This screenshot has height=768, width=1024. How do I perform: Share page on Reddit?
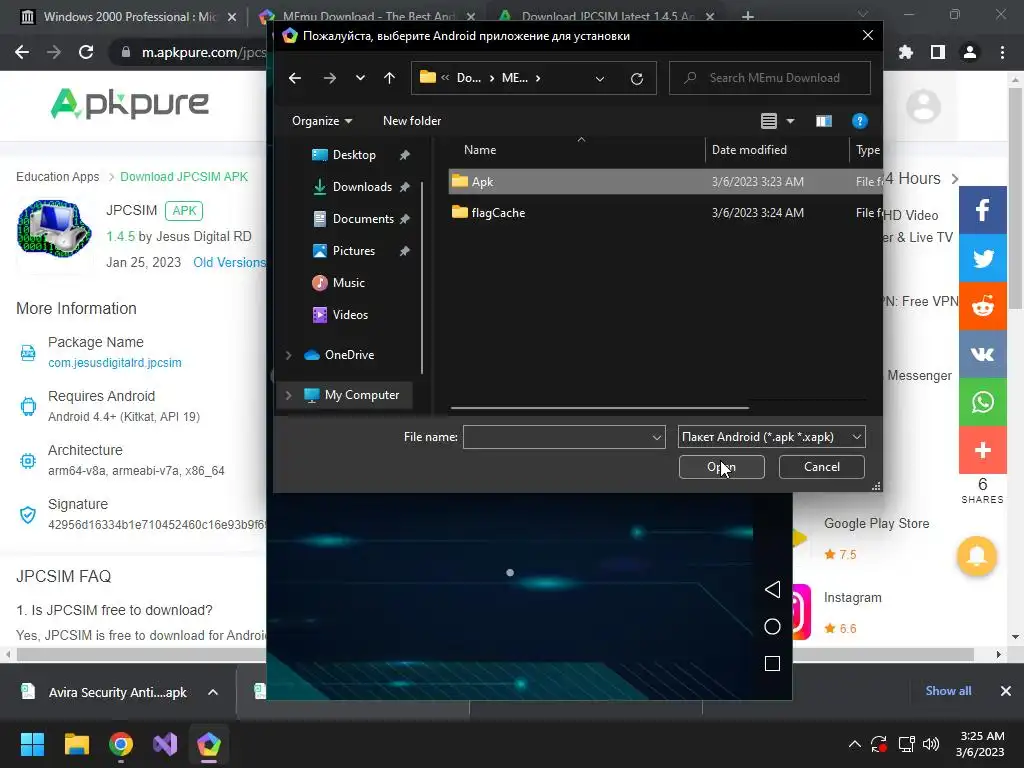pos(982,306)
